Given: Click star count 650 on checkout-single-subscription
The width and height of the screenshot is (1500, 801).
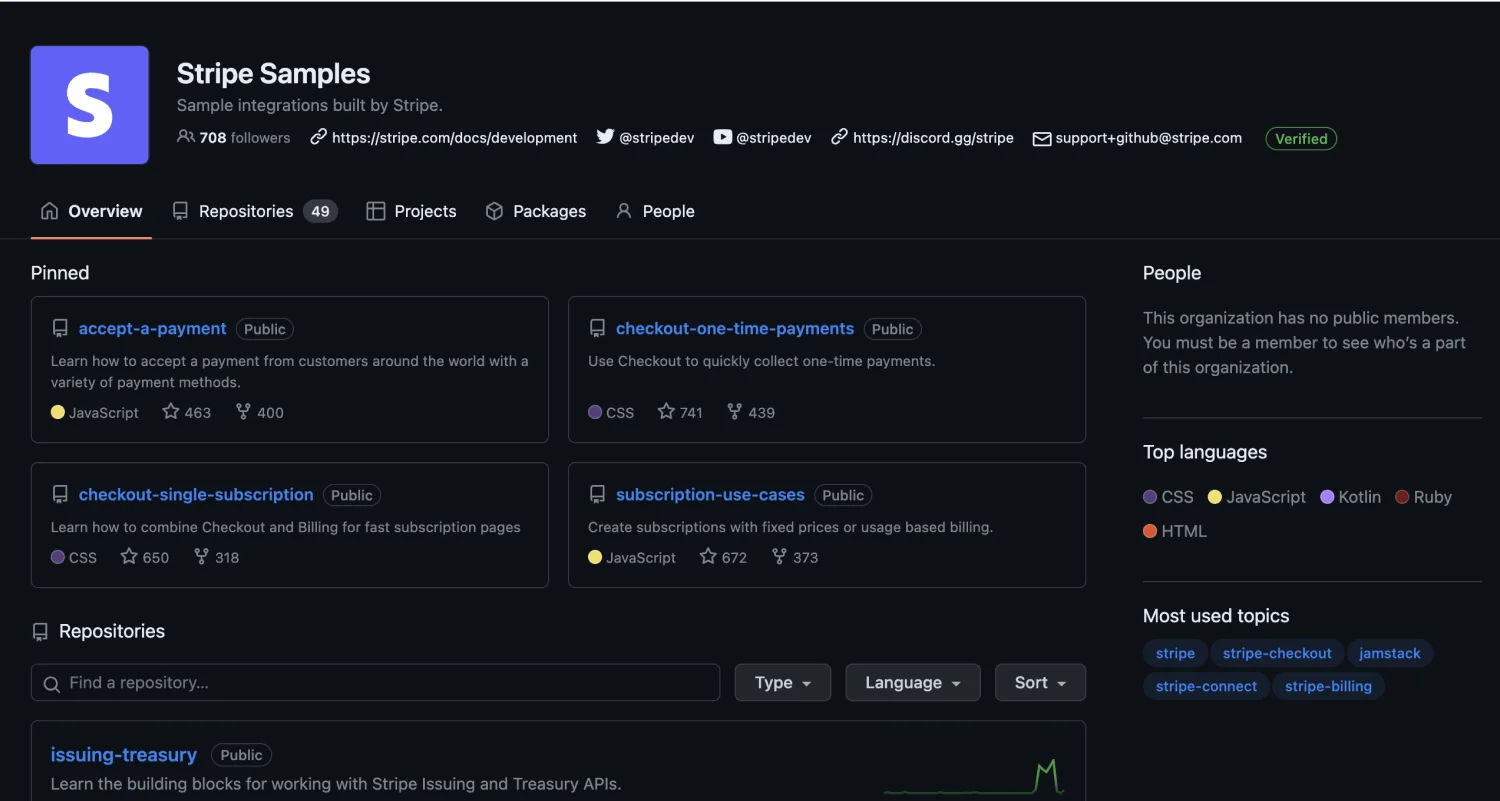Looking at the screenshot, I should pos(145,557).
